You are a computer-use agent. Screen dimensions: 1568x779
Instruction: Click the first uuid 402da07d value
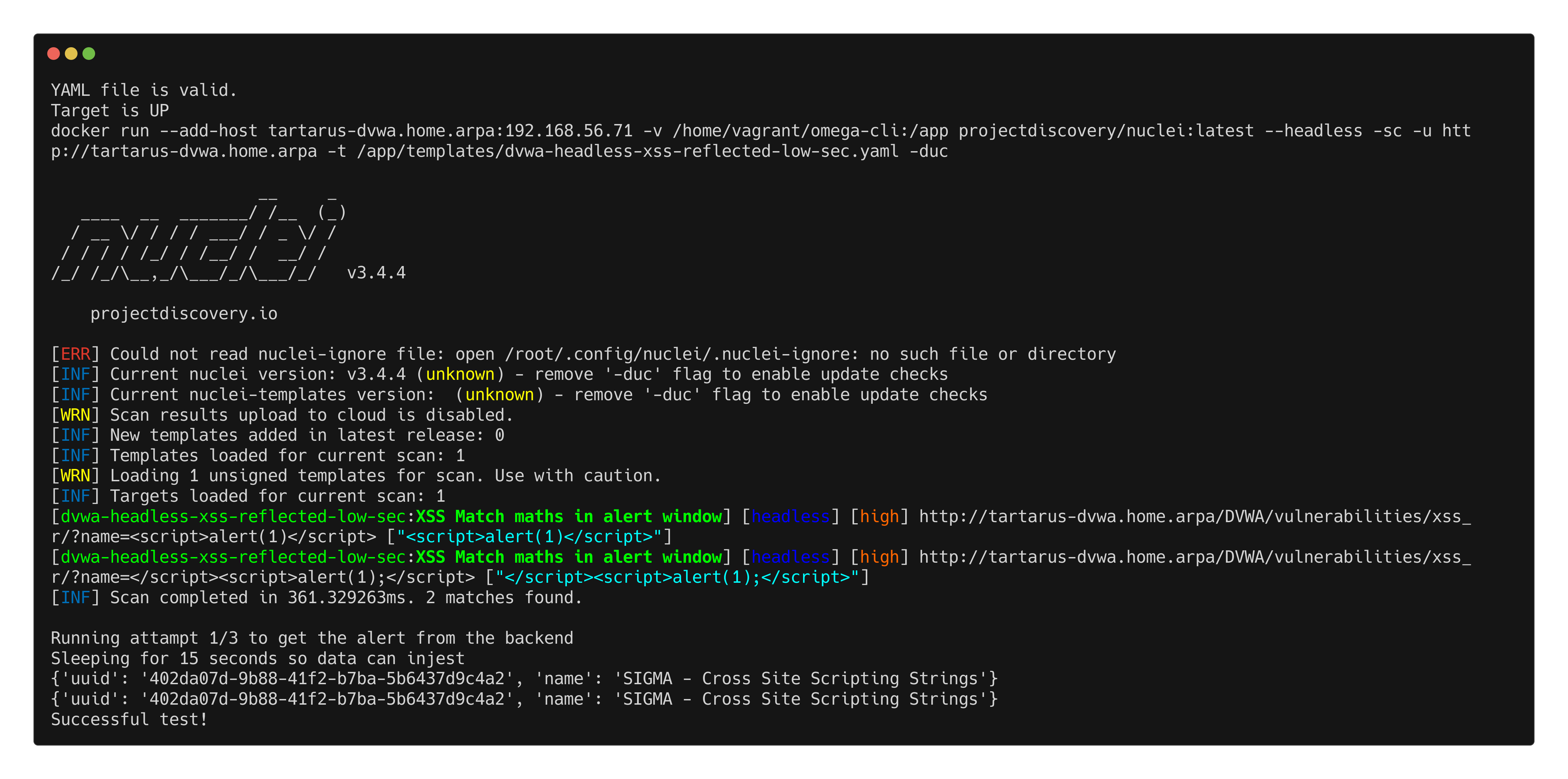(x=327, y=679)
